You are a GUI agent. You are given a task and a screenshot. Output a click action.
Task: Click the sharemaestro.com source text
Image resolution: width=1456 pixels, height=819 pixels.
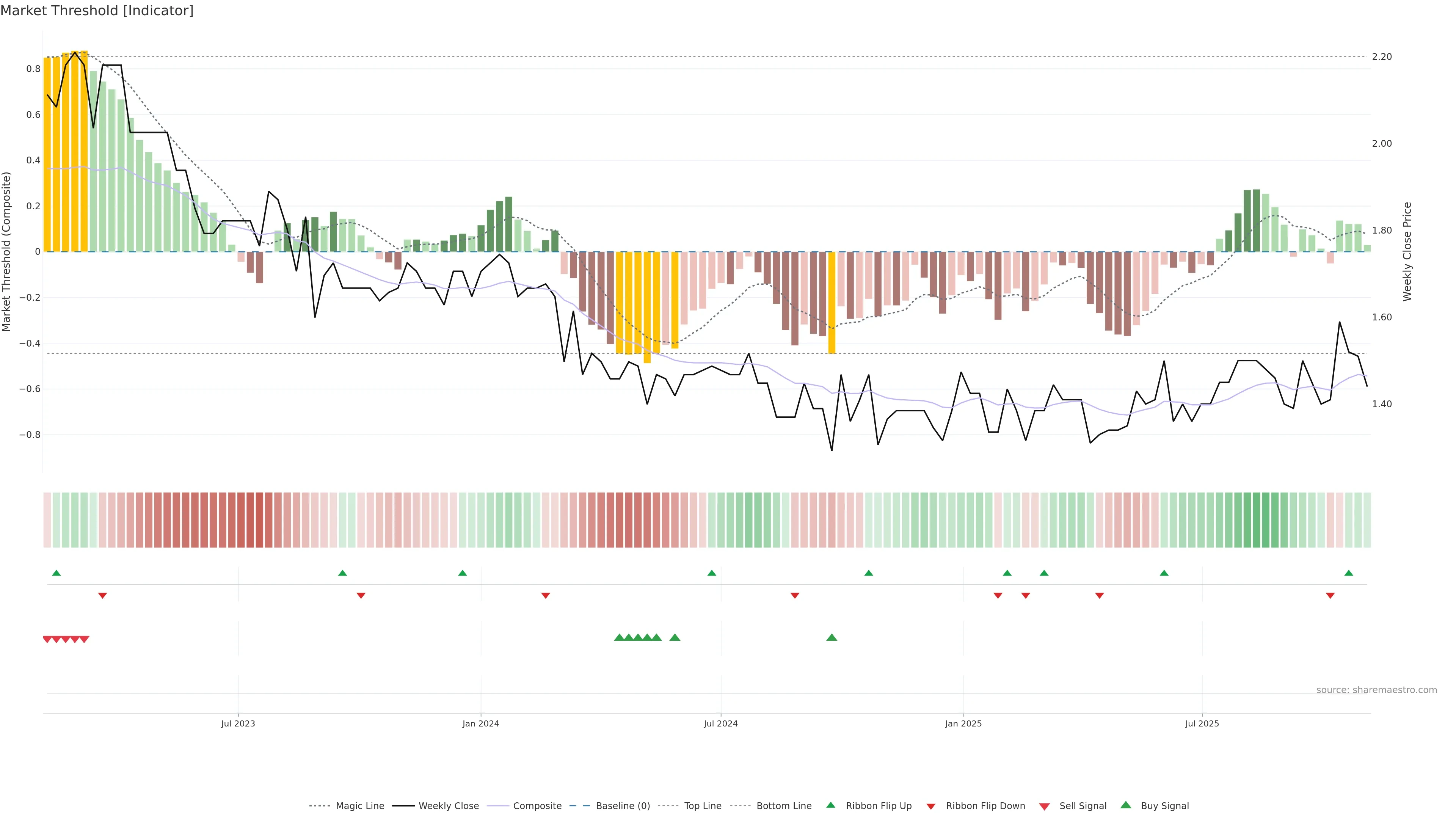(x=1376, y=690)
